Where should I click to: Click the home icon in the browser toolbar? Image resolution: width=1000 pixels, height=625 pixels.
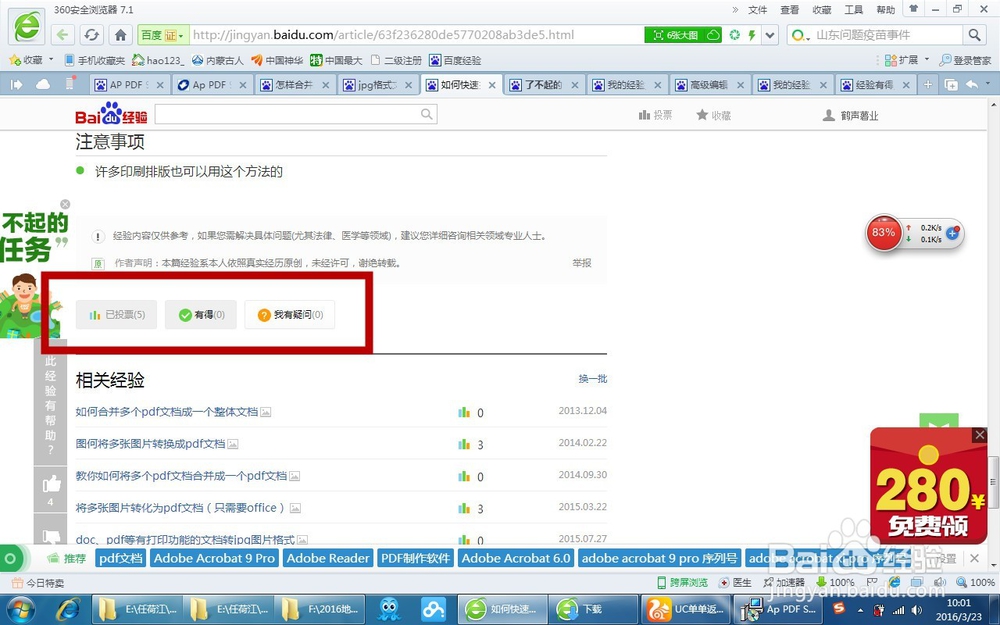[120, 34]
